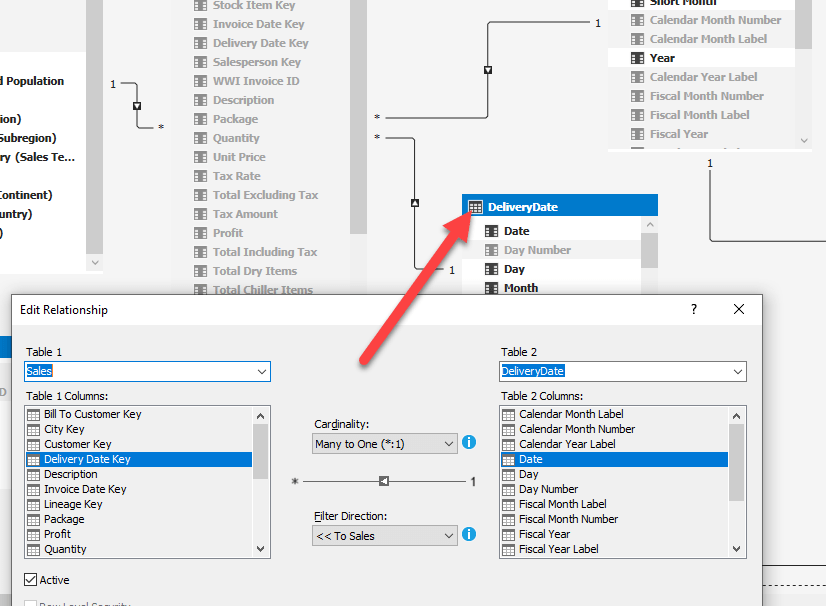Open the Filter Direction To Sales dropdown
This screenshot has width=826, height=606.
point(385,536)
